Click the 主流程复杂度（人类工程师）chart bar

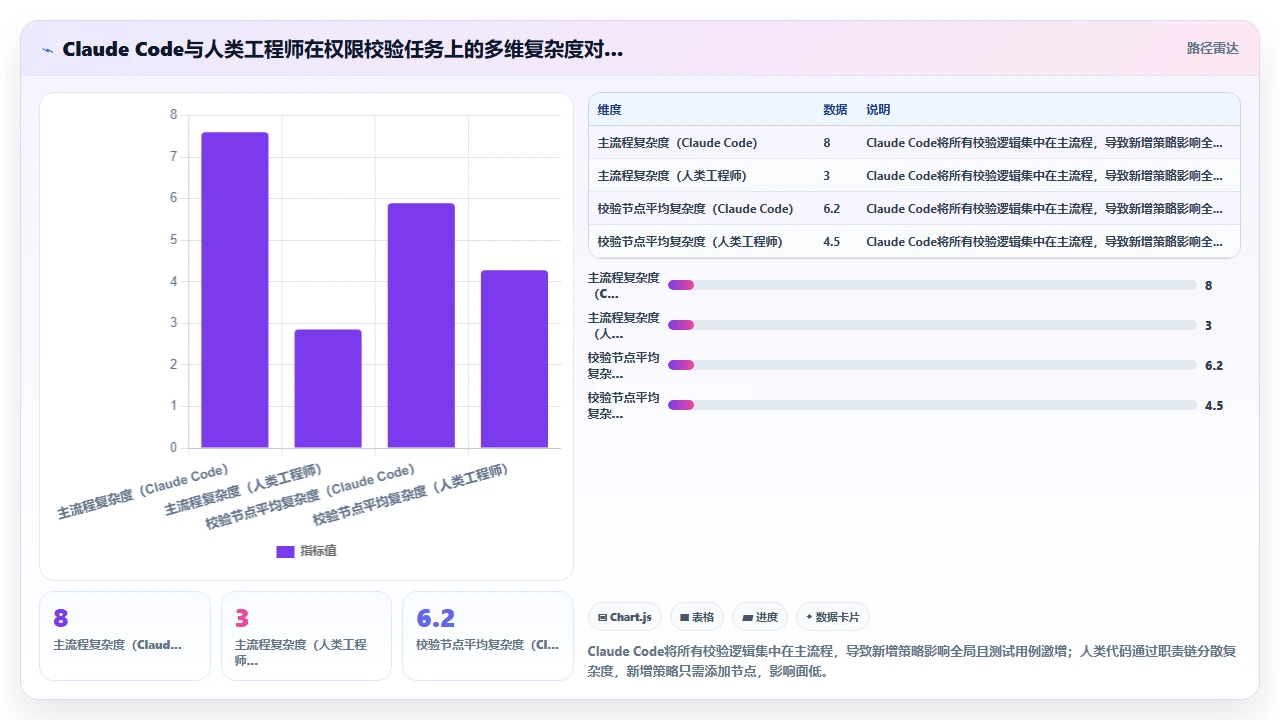328,388
